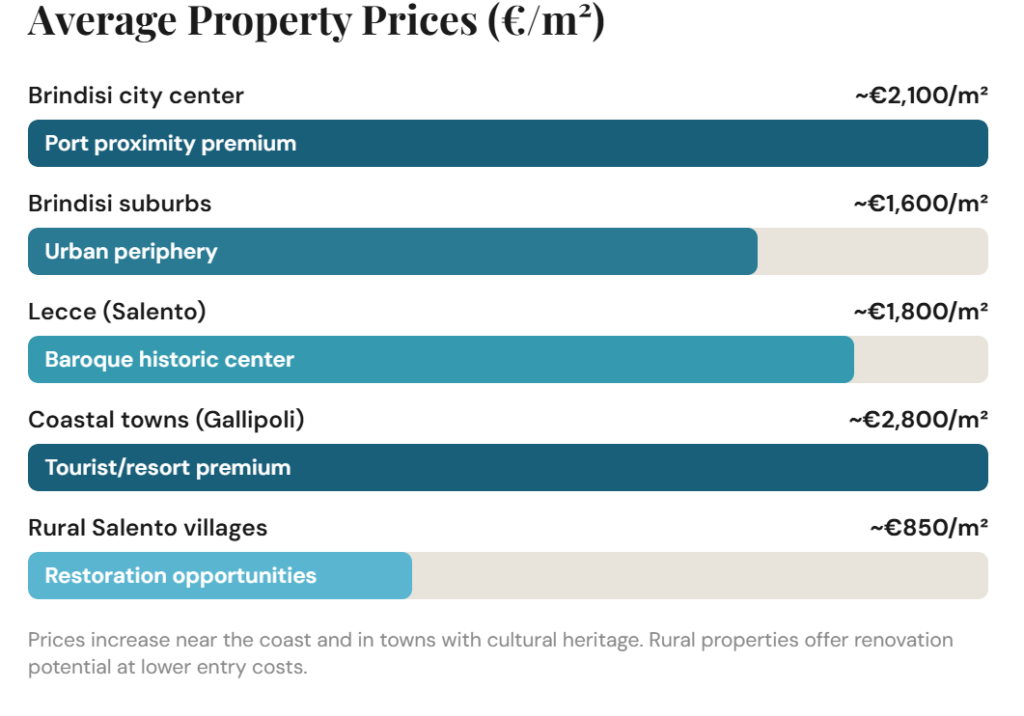The width and height of the screenshot is (1024, 716).
Task: Click the ~€2,100/m² price value
Action: tap(921, 96)
